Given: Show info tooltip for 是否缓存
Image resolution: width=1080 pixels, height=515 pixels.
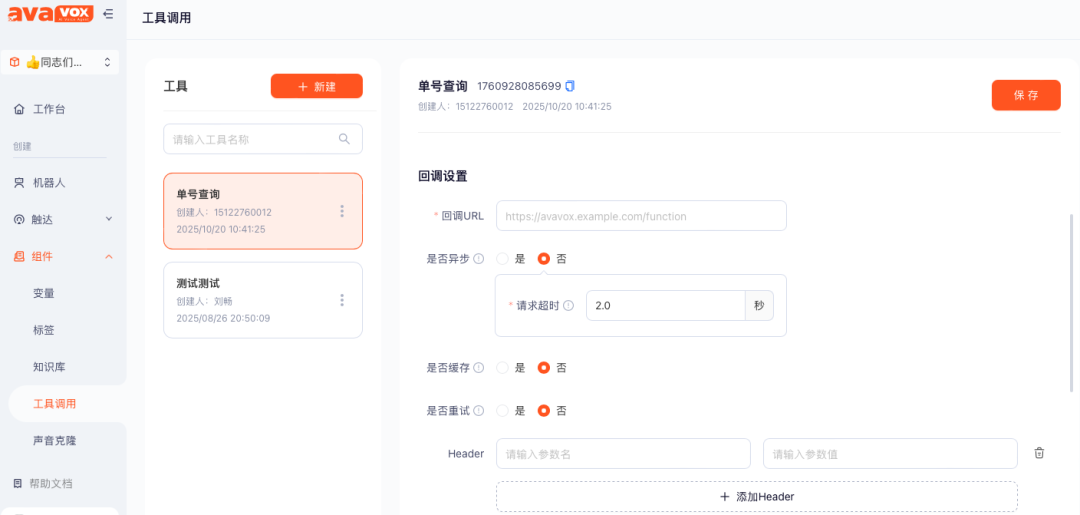Looking at the screenshot, I should 479,368.
